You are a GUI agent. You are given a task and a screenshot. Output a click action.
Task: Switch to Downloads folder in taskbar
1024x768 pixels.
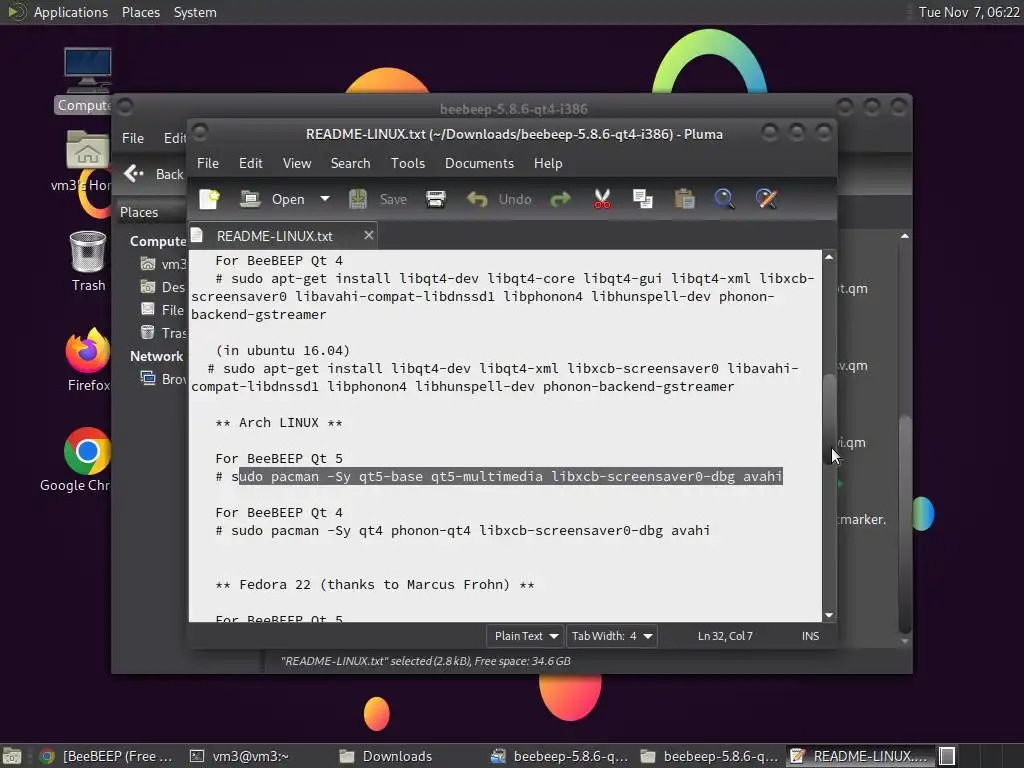[387, 756]
